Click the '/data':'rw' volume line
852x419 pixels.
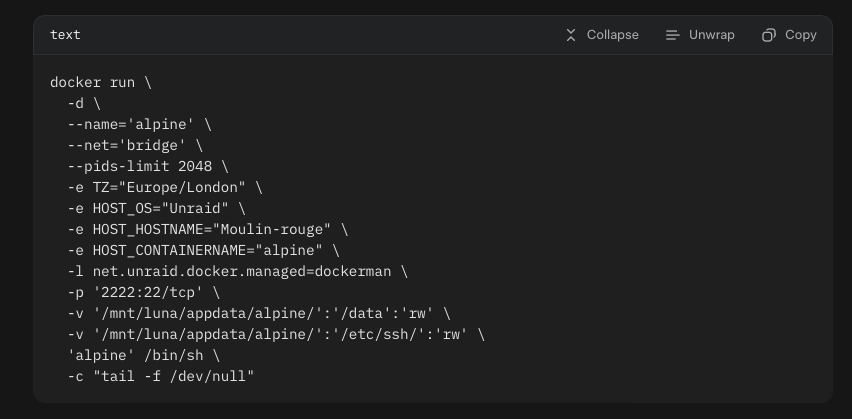click(259, 314)
